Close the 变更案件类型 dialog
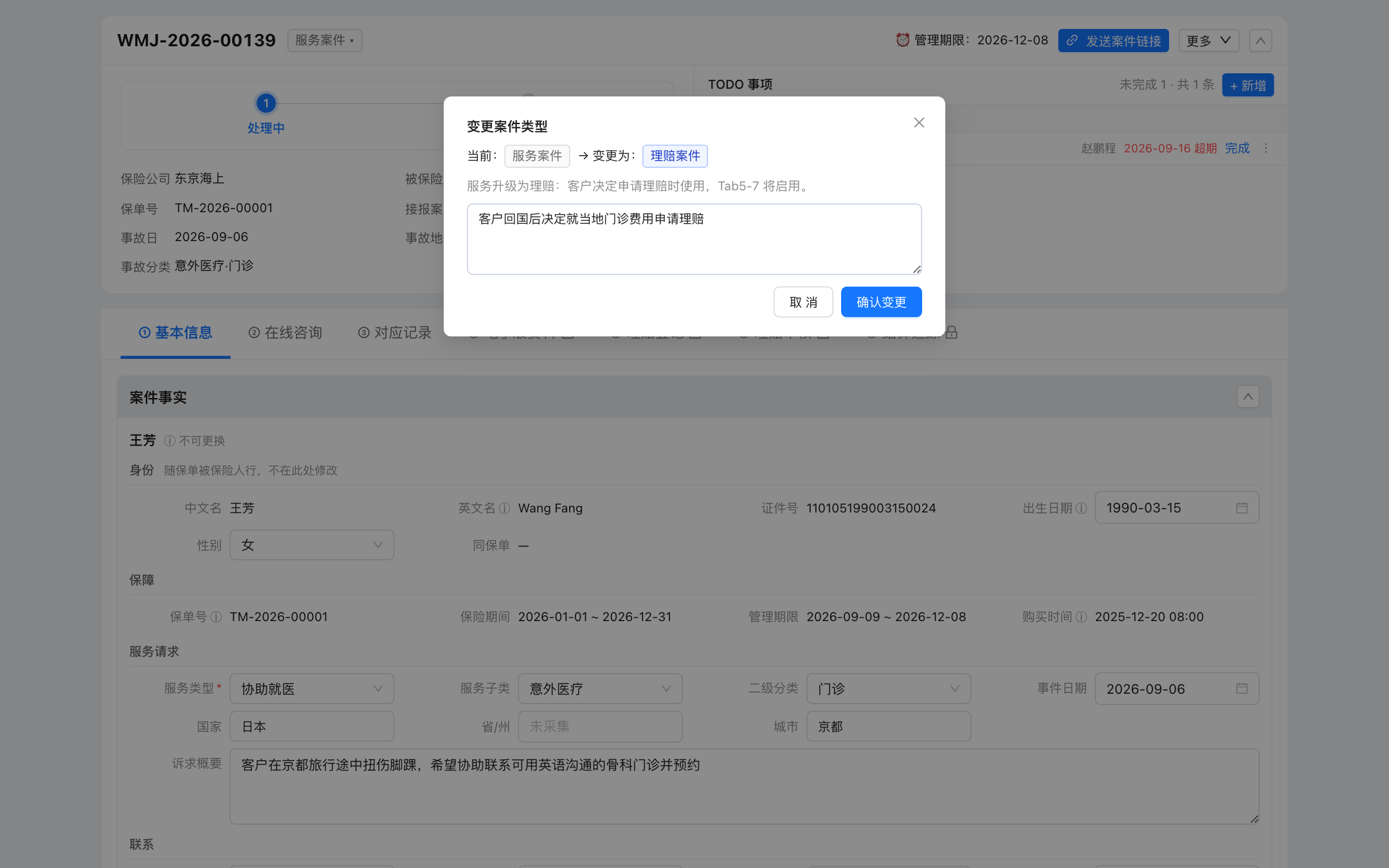The height and width of the screenshot is (868, 1389). pyautogui.click(x=919, y=122)
